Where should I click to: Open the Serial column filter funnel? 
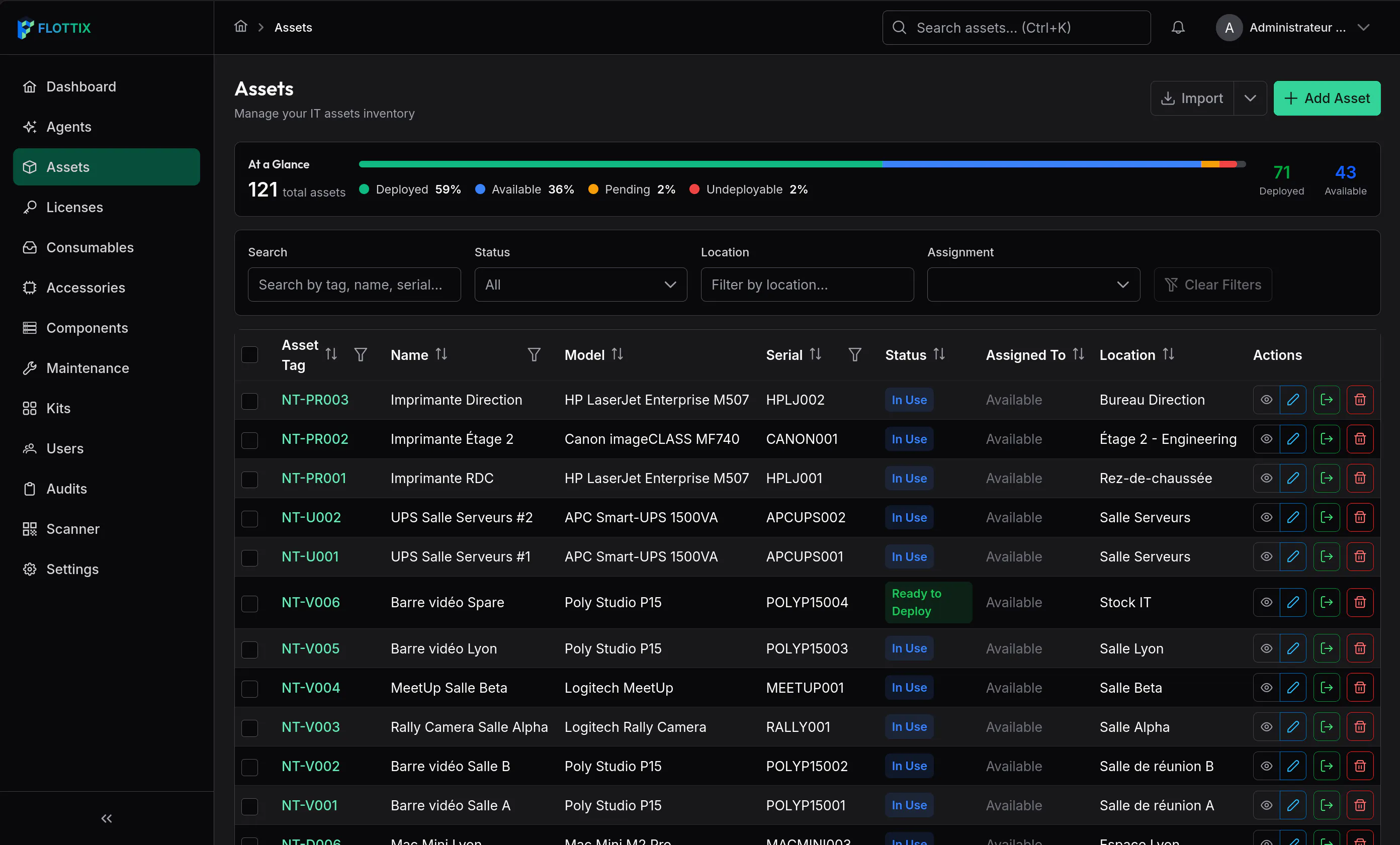point(854,355)
